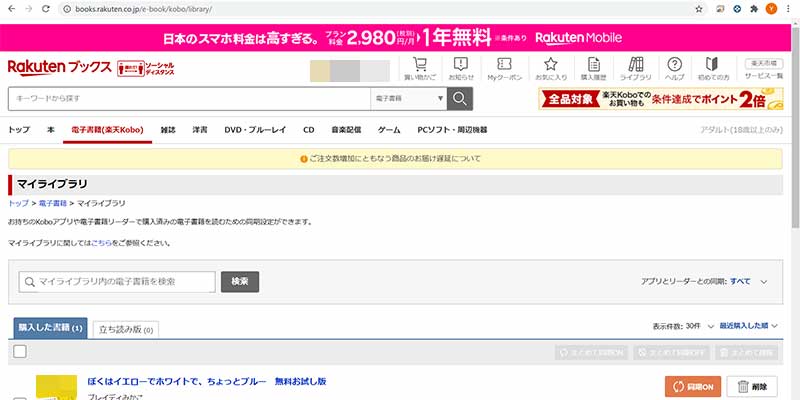Select the トップ navigation item
800x400 pixels.
pos(19,130)
